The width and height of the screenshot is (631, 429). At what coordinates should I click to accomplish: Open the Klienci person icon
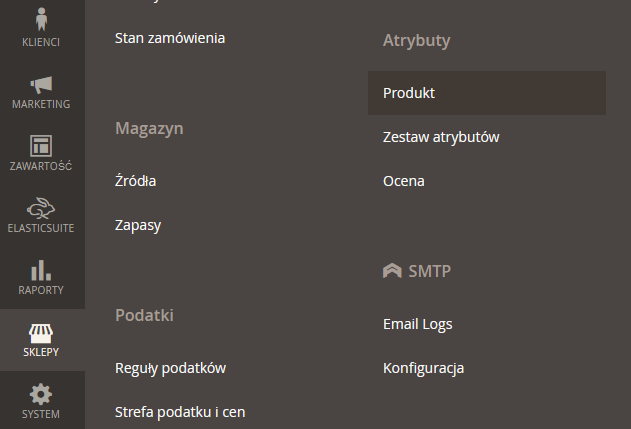tap(41, 19)
